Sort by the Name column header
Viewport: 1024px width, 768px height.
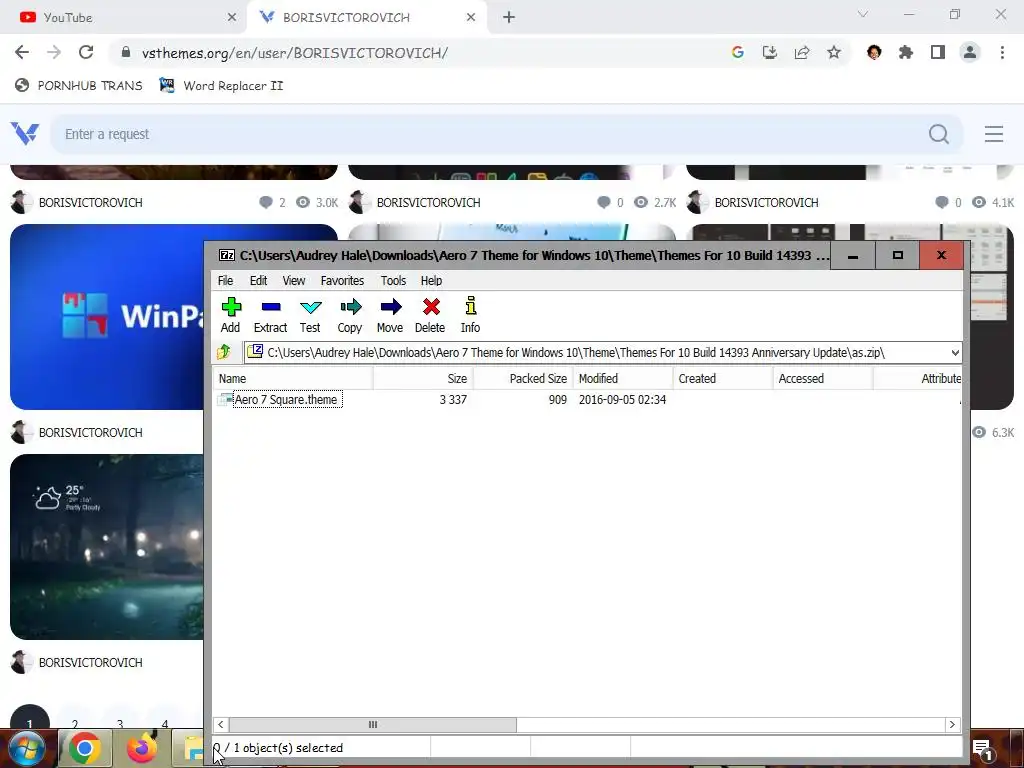293,379
